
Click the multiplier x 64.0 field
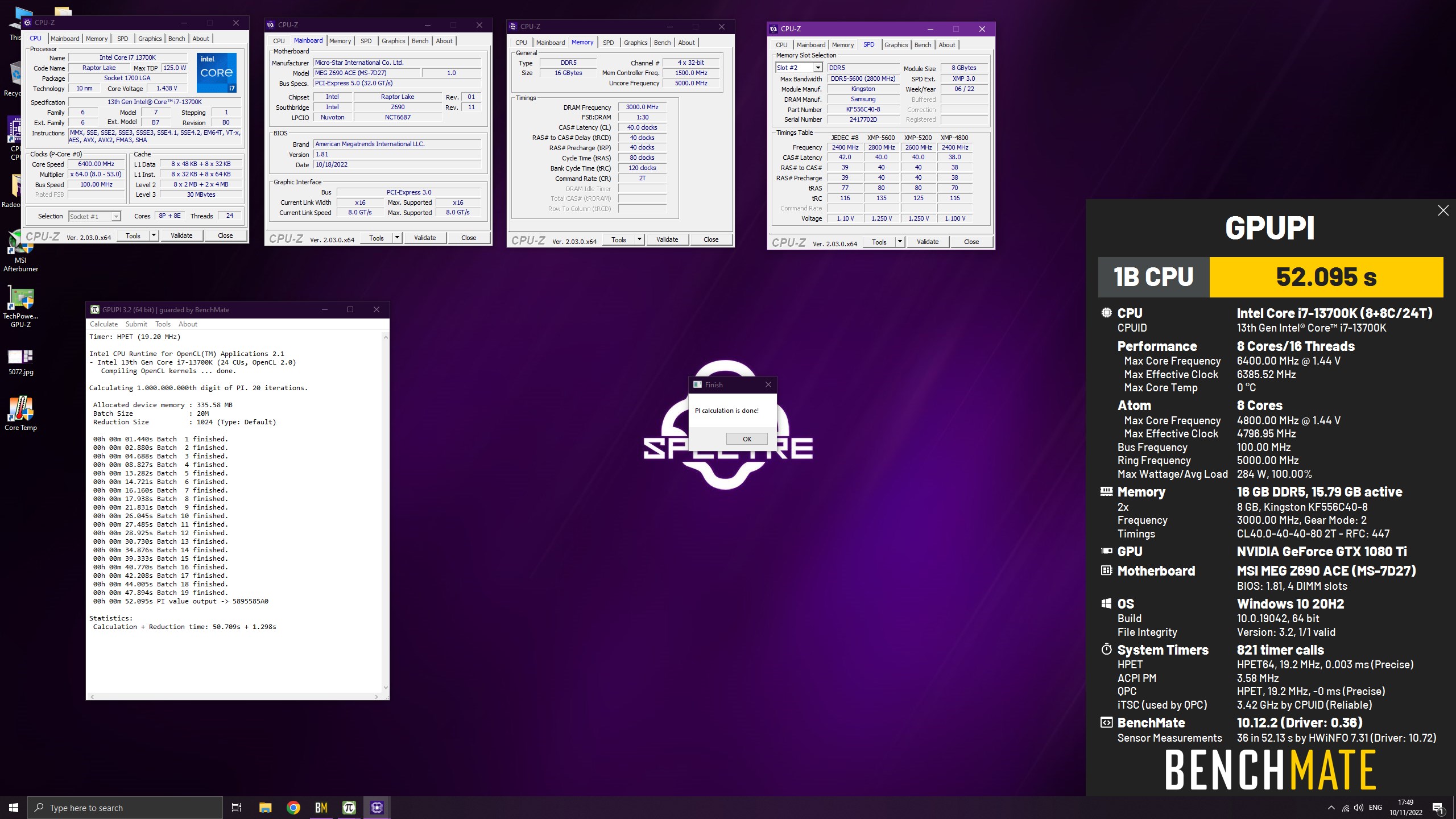point(97,174)
